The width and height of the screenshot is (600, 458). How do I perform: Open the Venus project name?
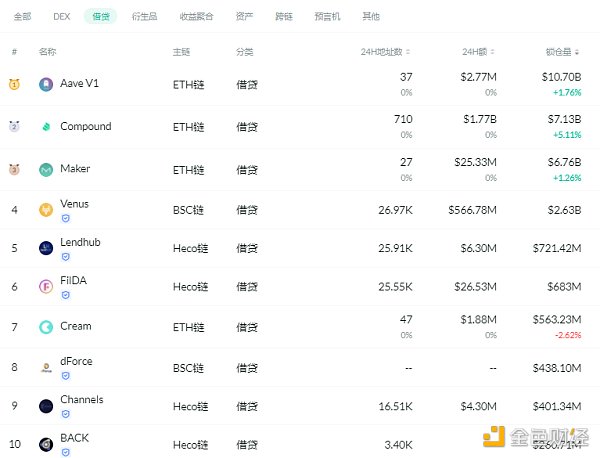(74, 204)
